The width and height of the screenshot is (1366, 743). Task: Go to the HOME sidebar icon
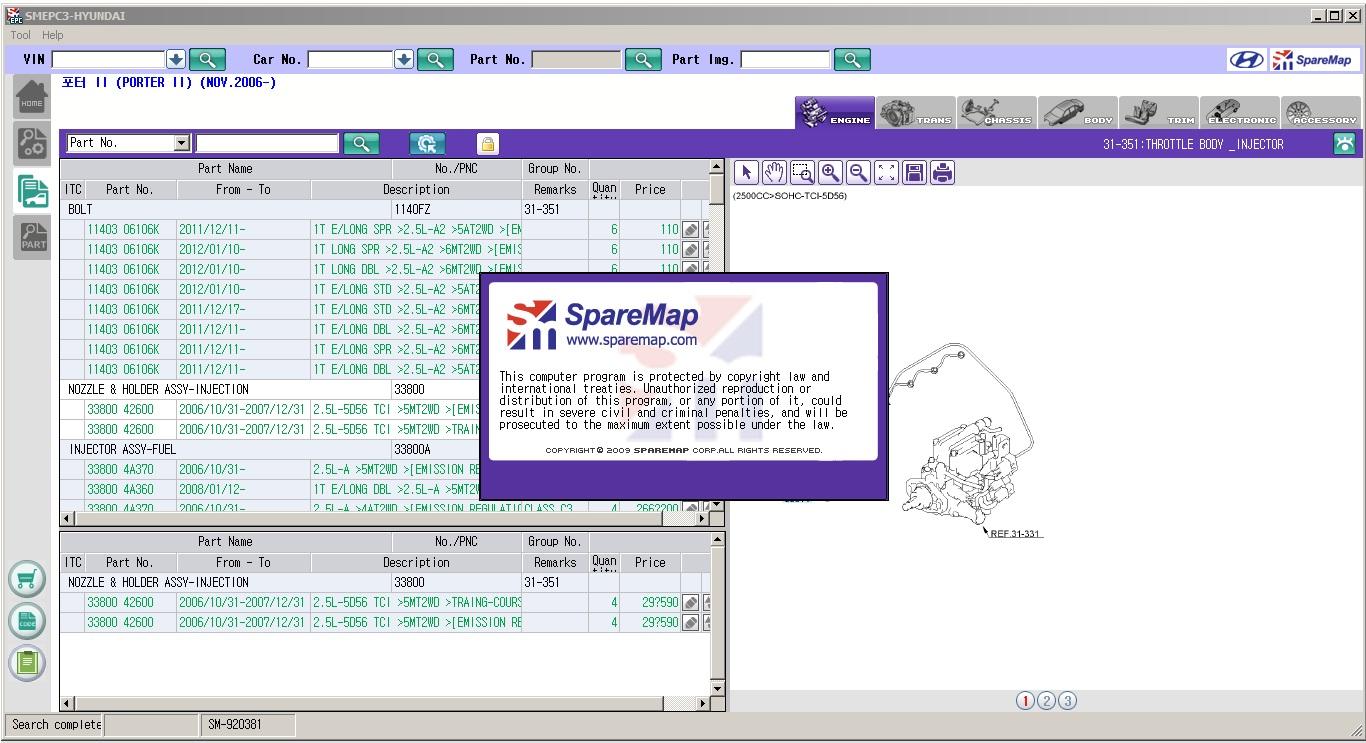[32, 98]
